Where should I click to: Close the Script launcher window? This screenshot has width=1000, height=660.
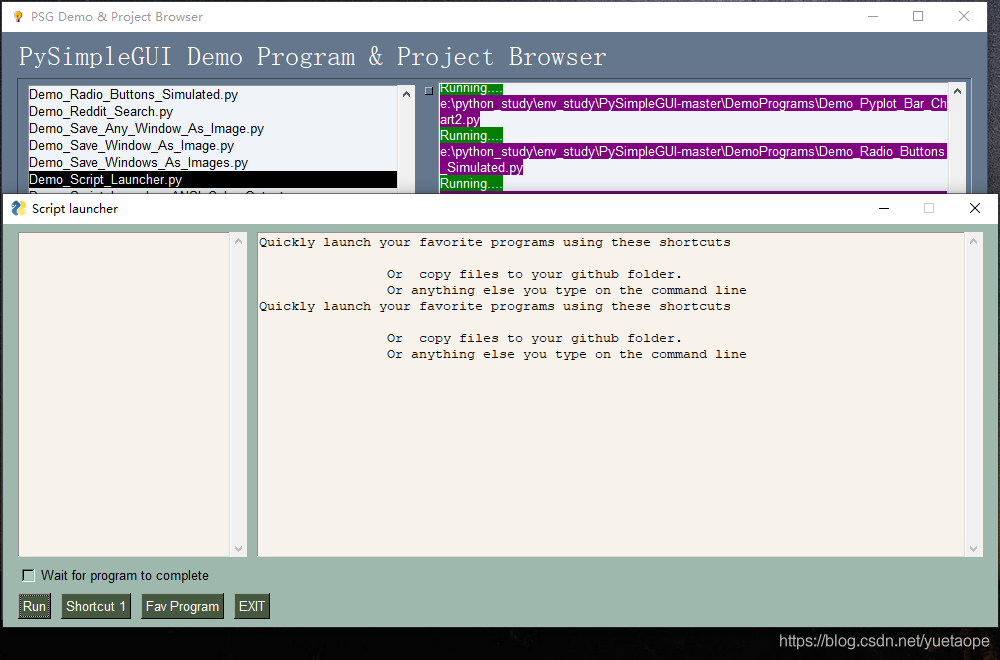974,209
